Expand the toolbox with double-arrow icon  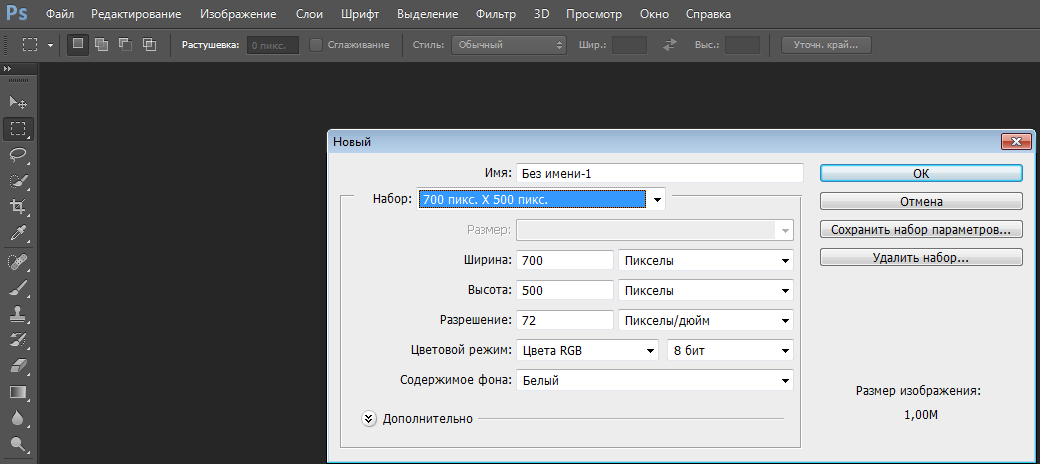click(8, 68)
